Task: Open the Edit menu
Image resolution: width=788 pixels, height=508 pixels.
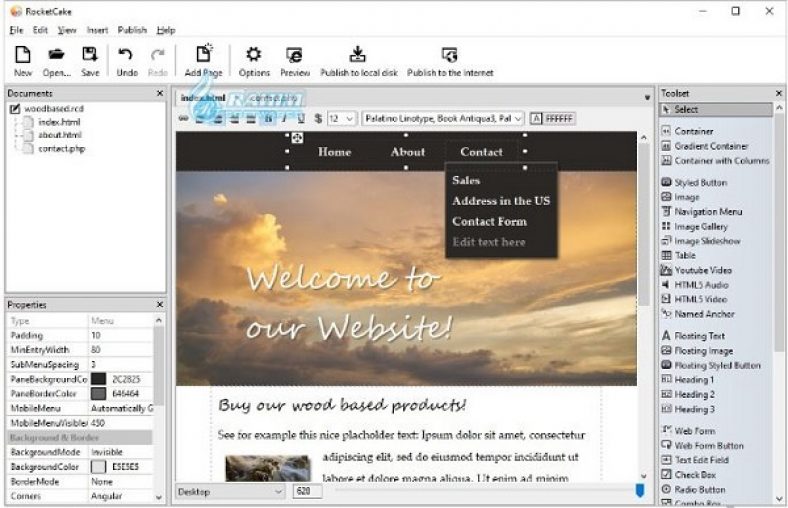Action: [40, 30]
